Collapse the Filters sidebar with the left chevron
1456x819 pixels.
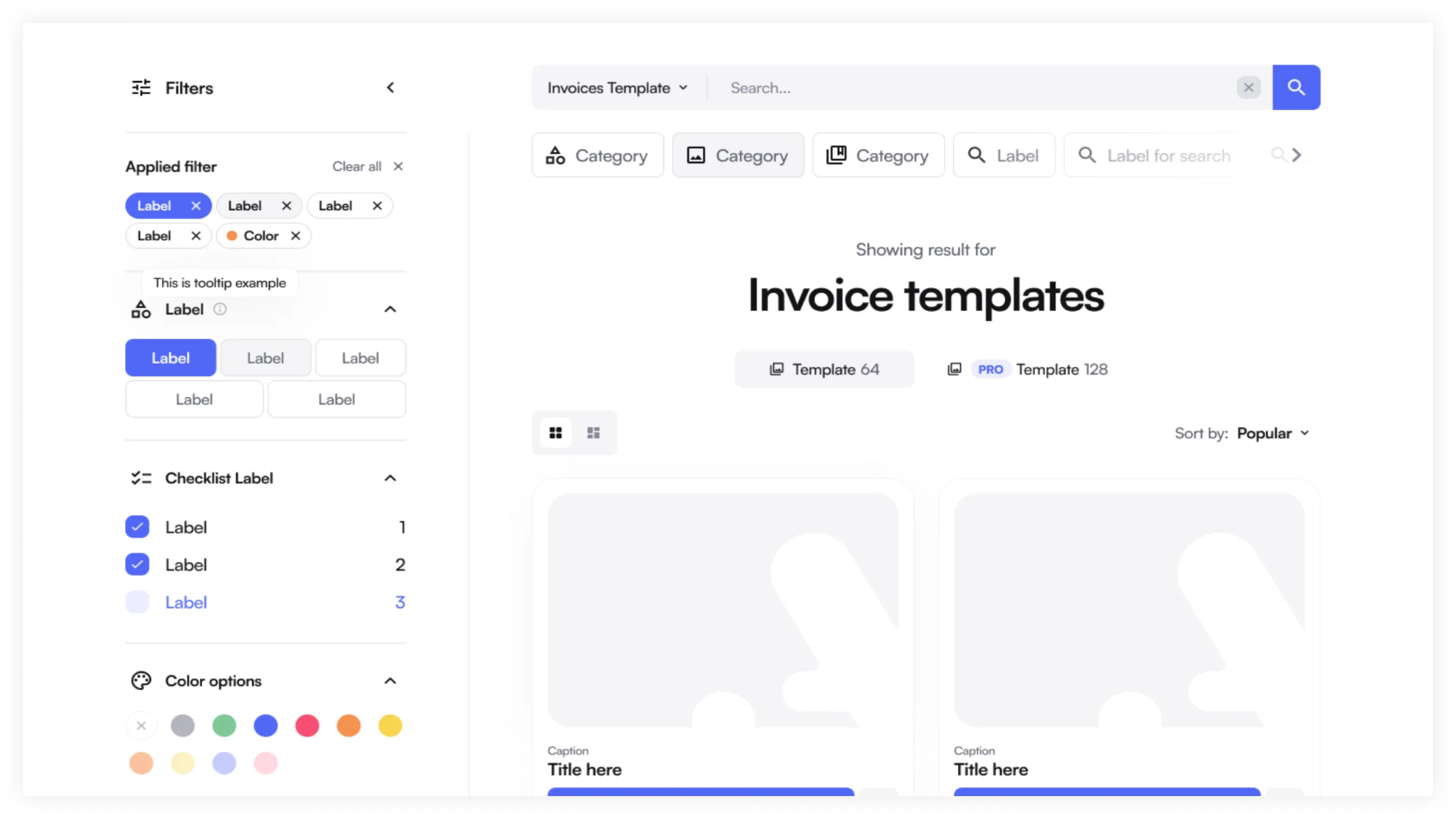point(390,88)
